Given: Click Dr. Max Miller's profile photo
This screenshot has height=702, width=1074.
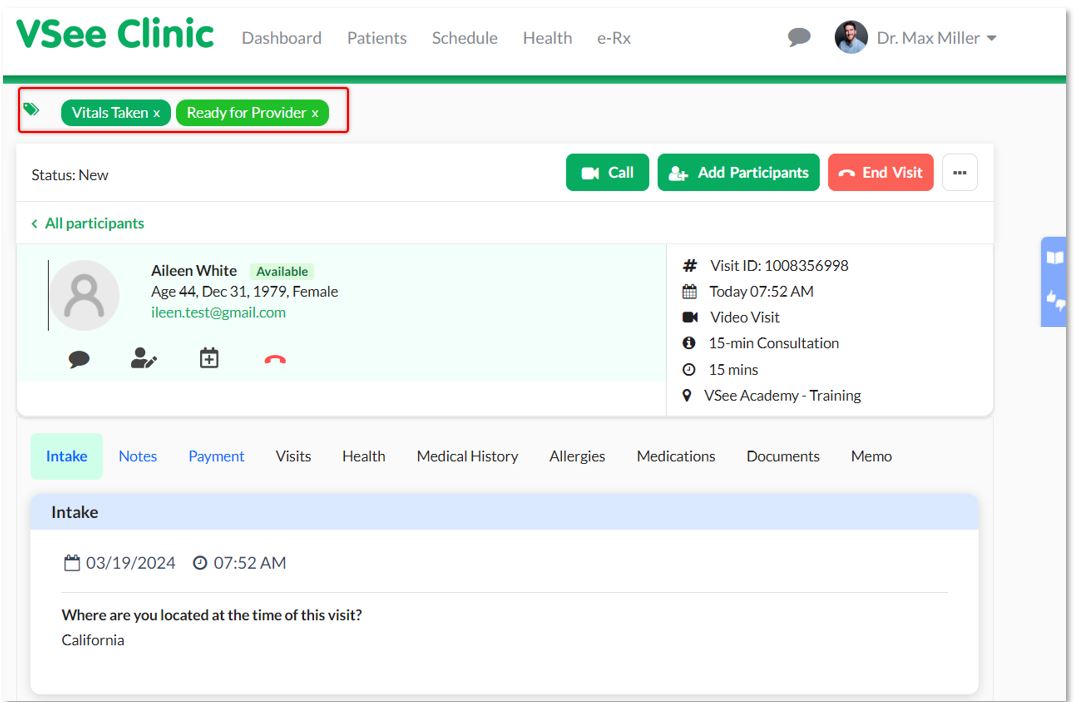Looking at the screenshot, I should 851,37.
